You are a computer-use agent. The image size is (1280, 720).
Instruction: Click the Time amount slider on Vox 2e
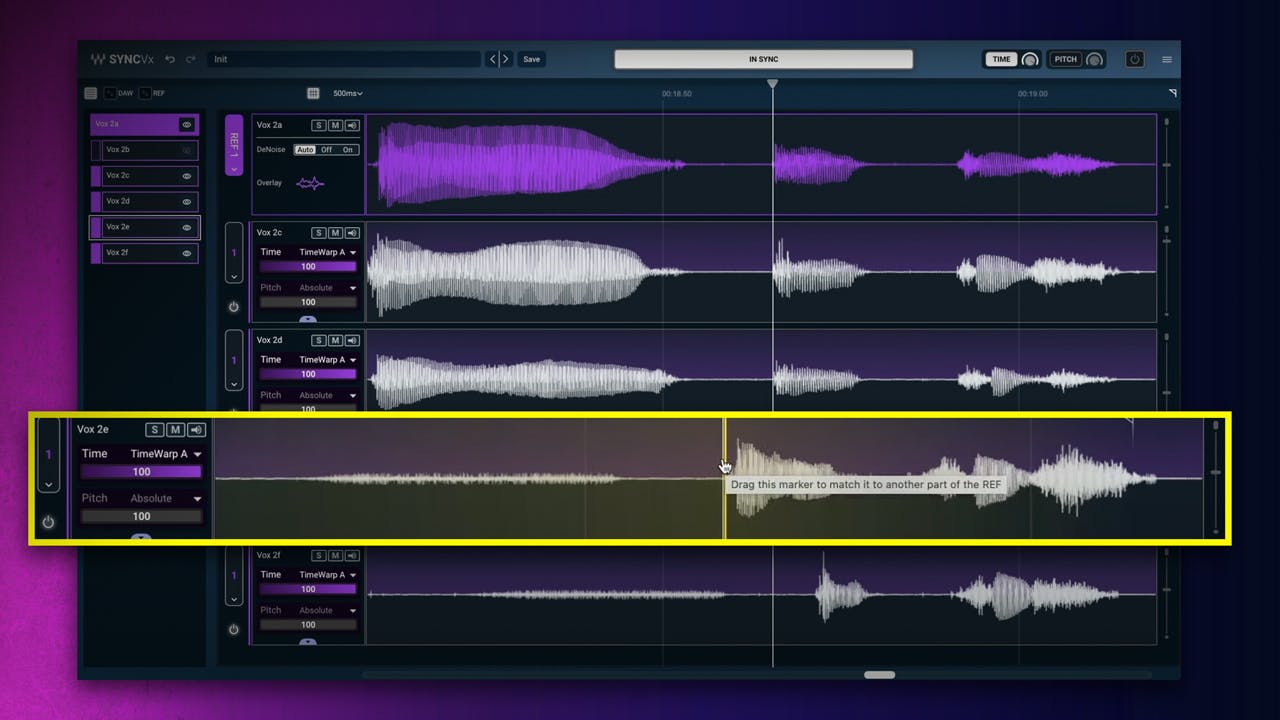(x=141, y=472)
